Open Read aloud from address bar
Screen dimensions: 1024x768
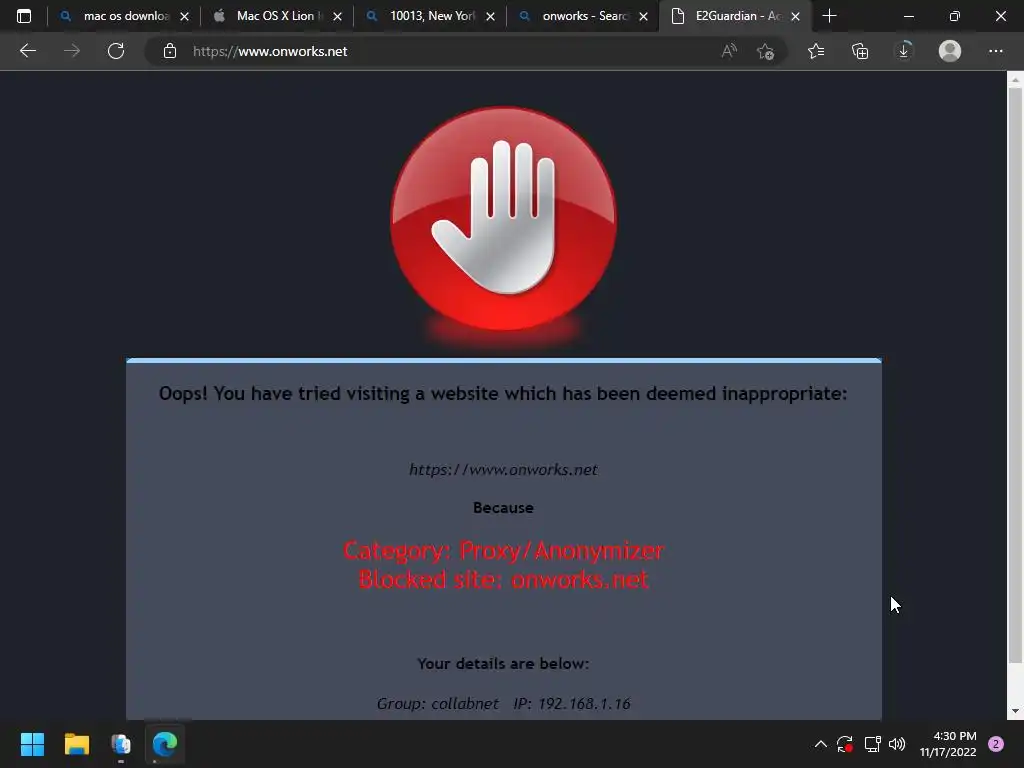(x=729, y=51)
